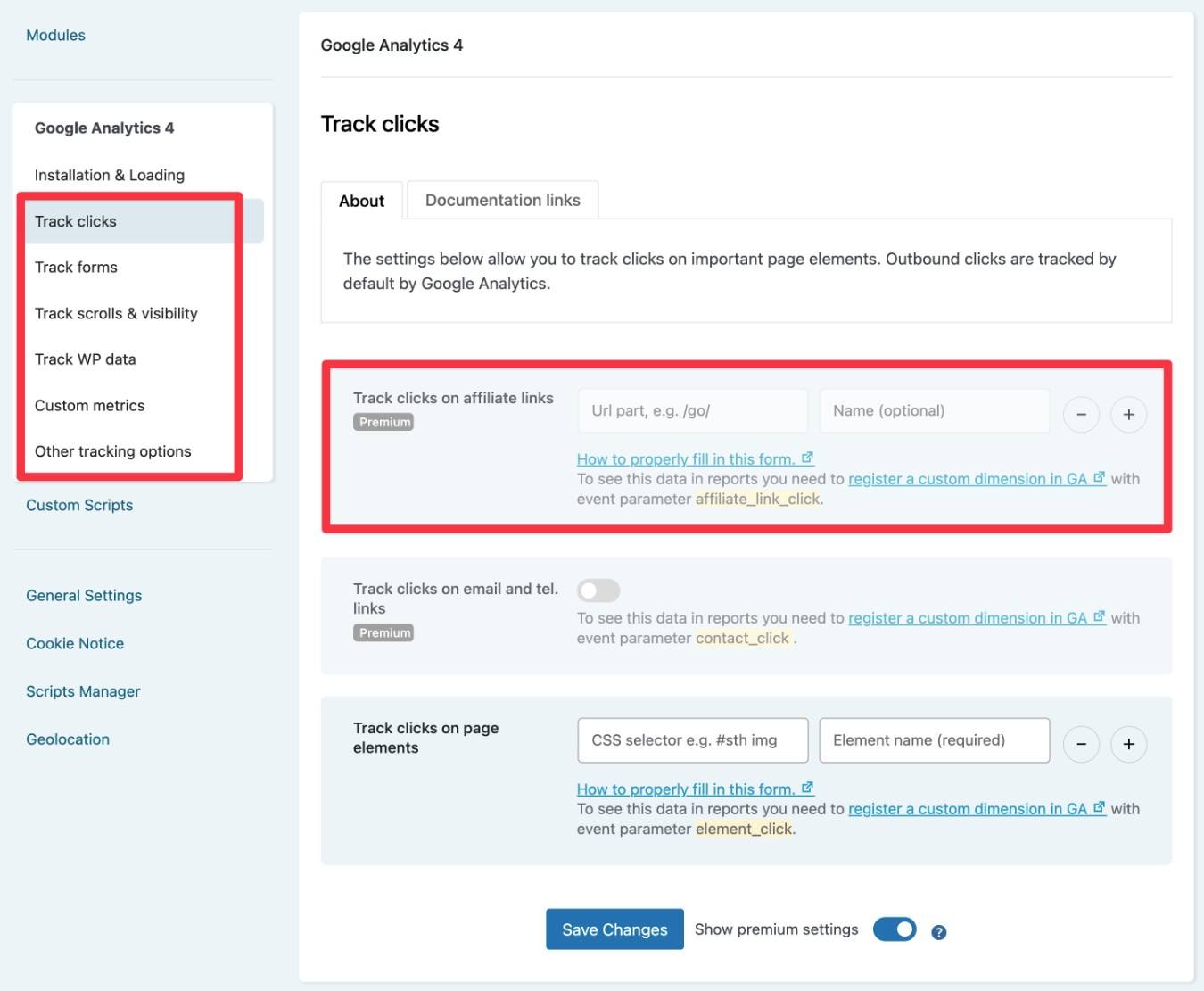The width and height of the screenshot is (1204, 991).
Task: Open register custom dimension link for element_click
Action: coord(977,809)
